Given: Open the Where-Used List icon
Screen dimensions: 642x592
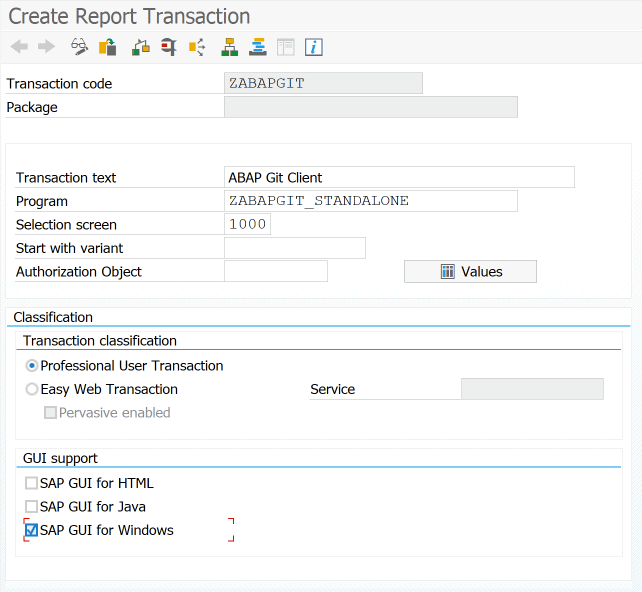Looking at the screenshot, I should [196, 47].
